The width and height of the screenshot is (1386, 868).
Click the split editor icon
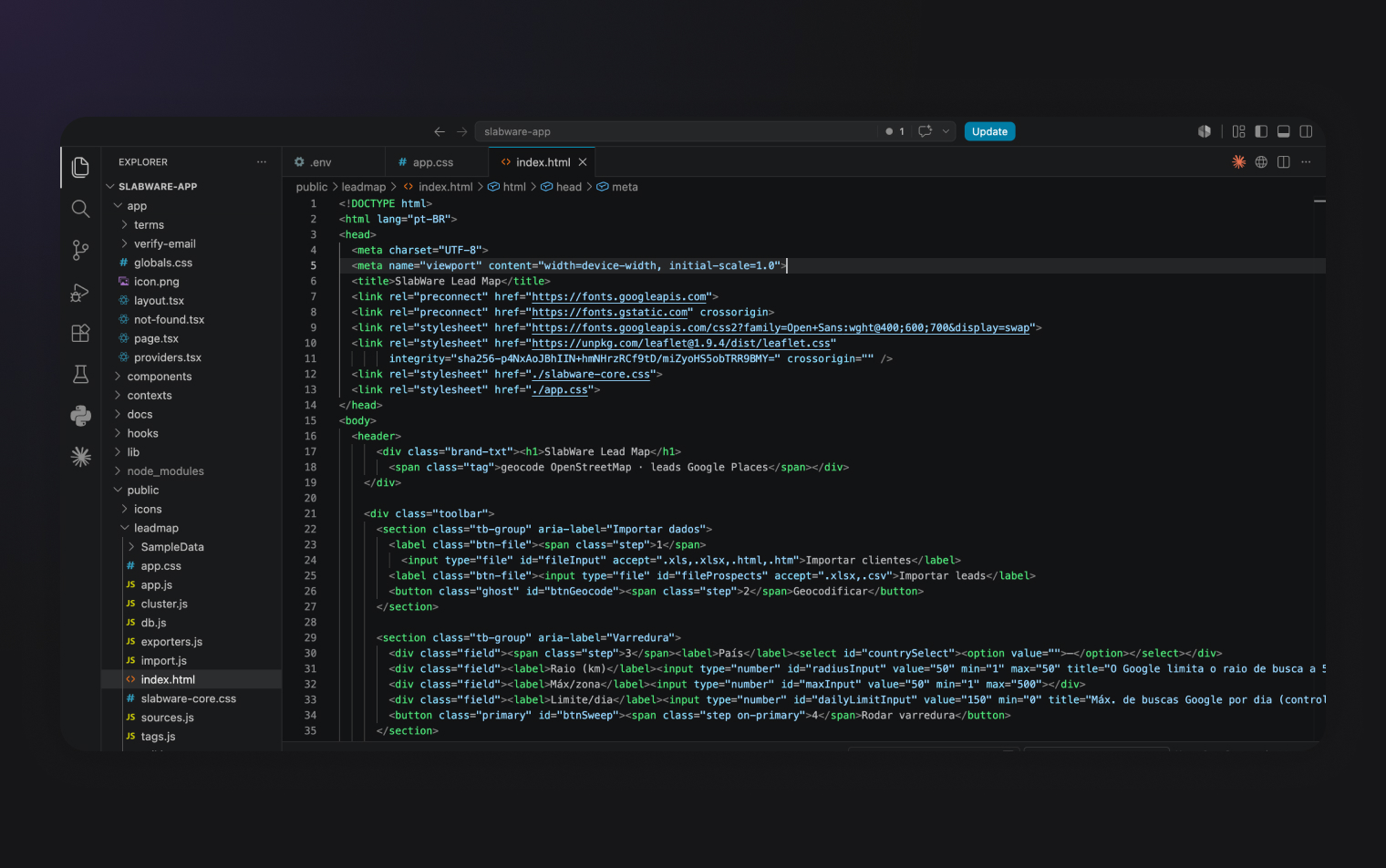[1283, 162]
